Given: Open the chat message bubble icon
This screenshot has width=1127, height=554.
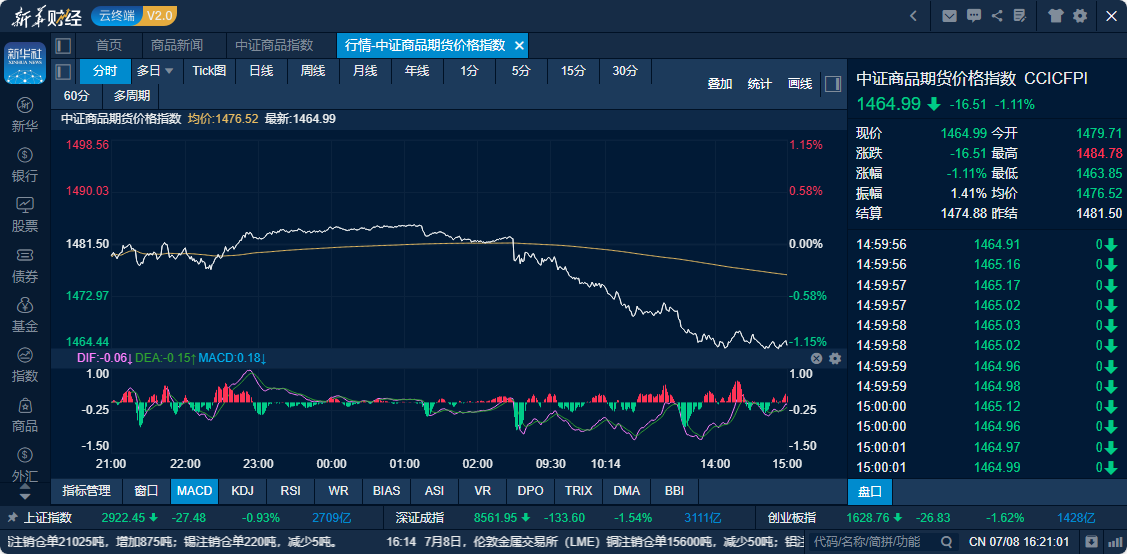Looking at the screenshot, I should (x=973, y=16).
